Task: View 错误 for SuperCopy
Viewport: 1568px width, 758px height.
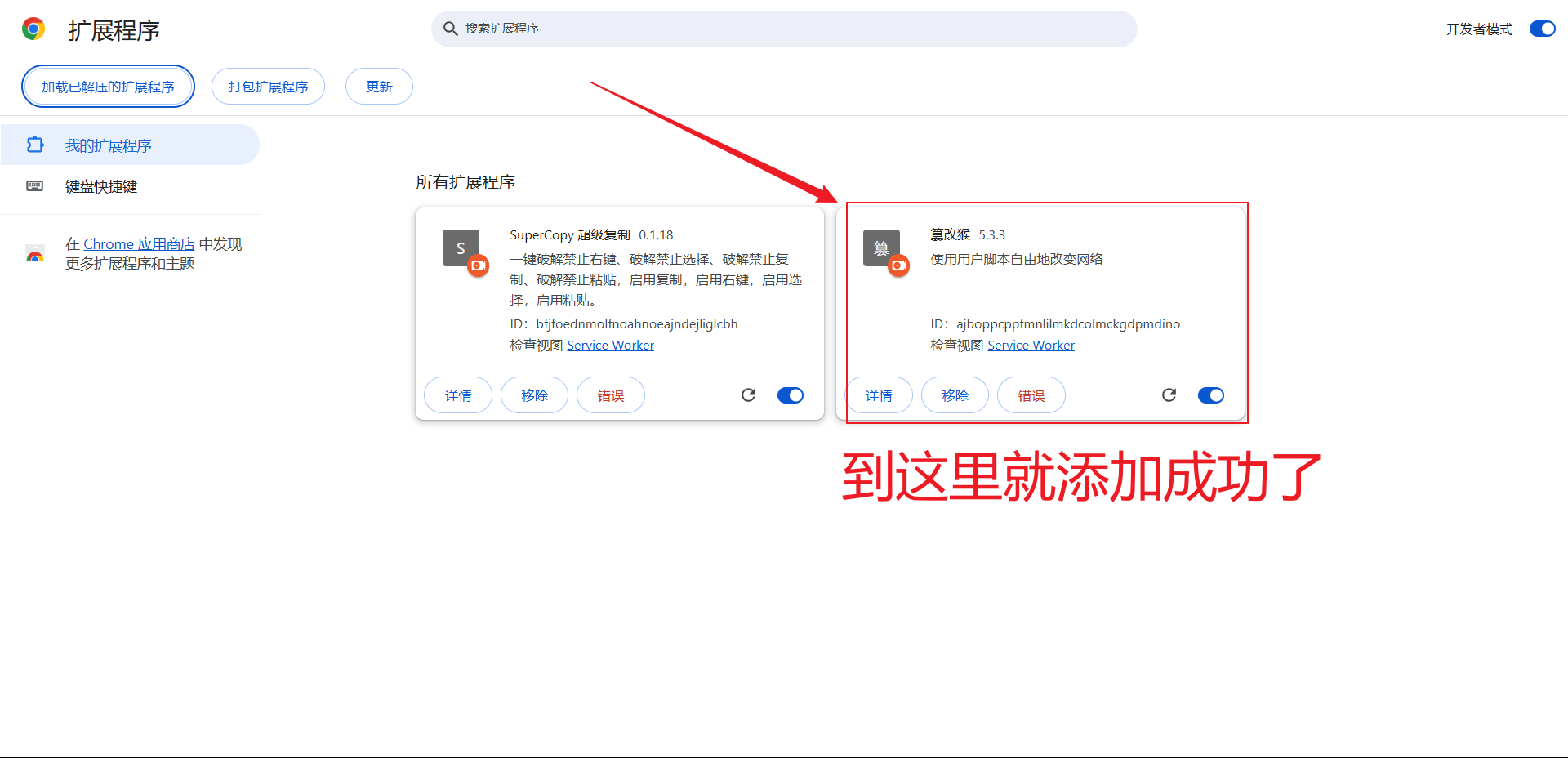Action: (611, 395)
